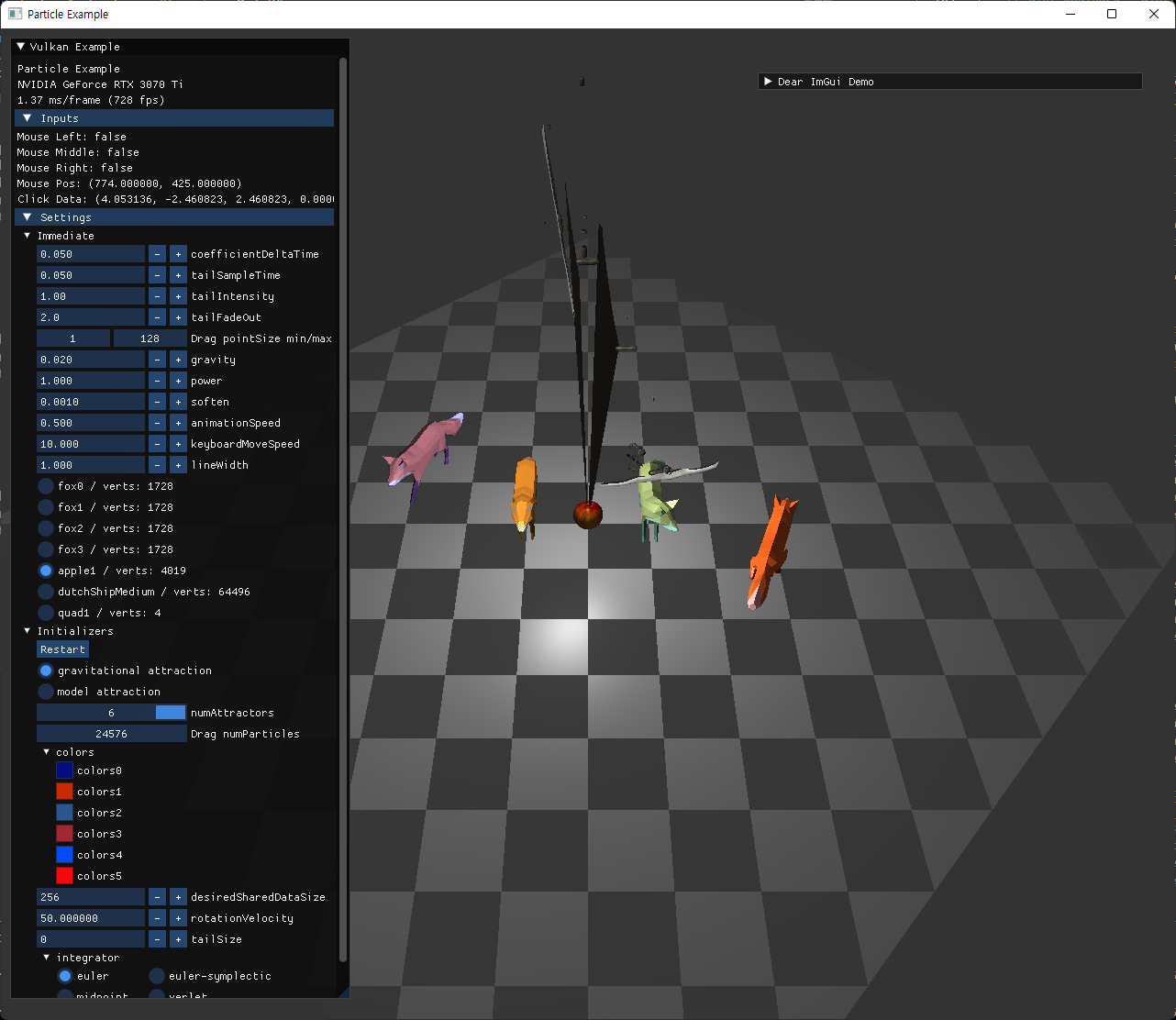
Task: Increase tailIntensity with plus button
Action: 178,296
